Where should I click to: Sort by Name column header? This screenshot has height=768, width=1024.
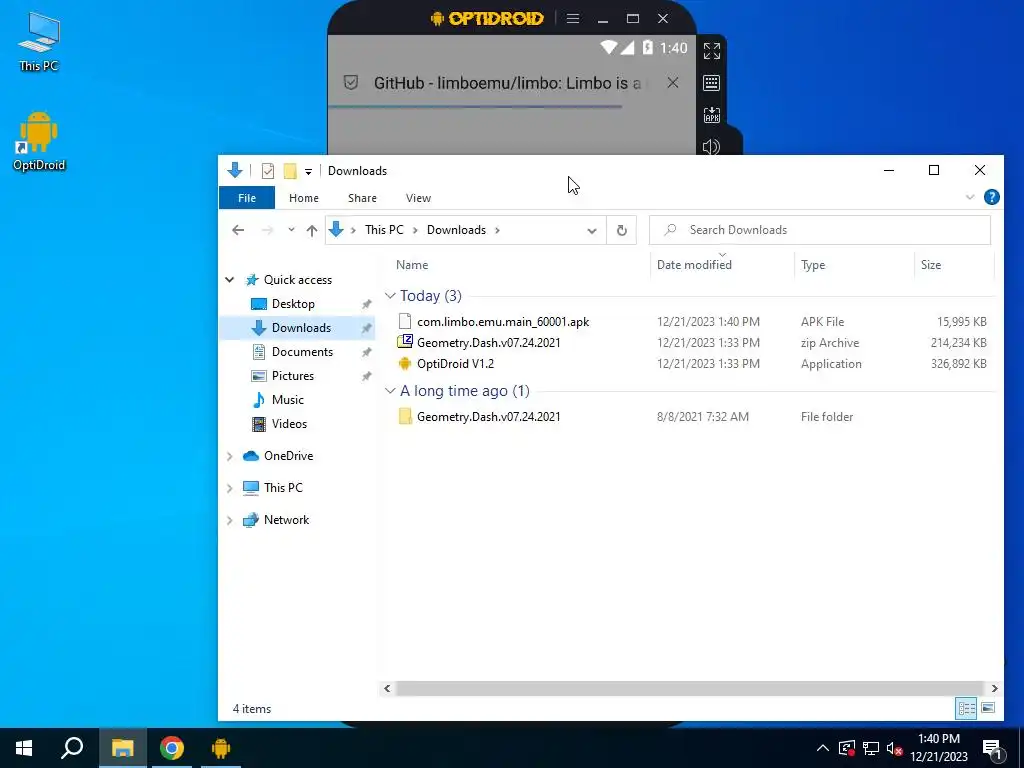click(x=412, y=264)
